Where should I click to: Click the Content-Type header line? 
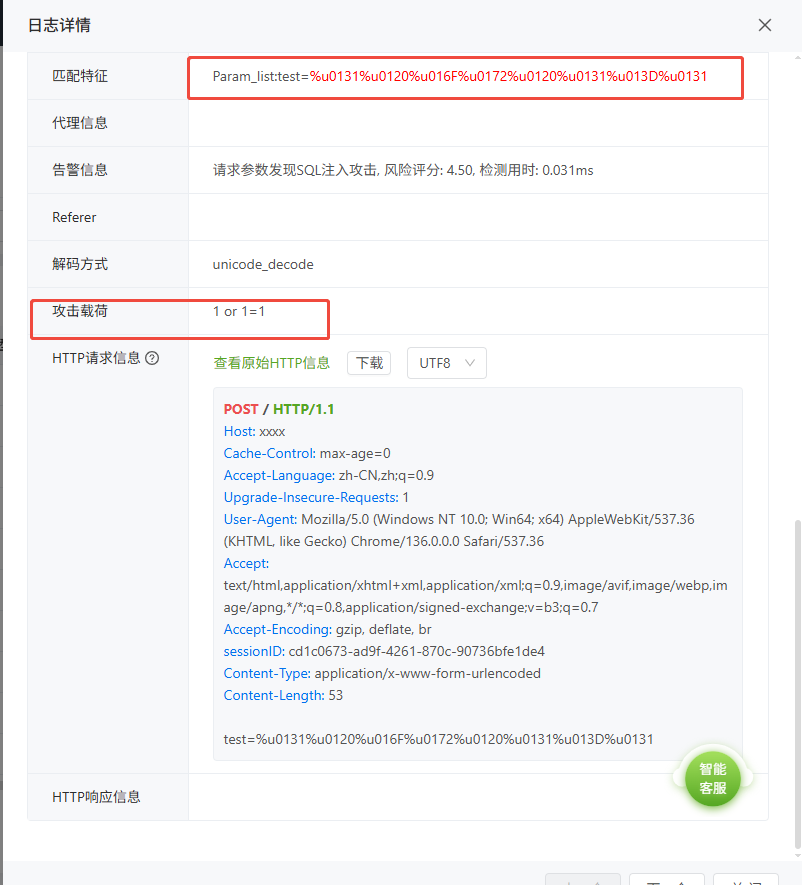click(382, 673)
